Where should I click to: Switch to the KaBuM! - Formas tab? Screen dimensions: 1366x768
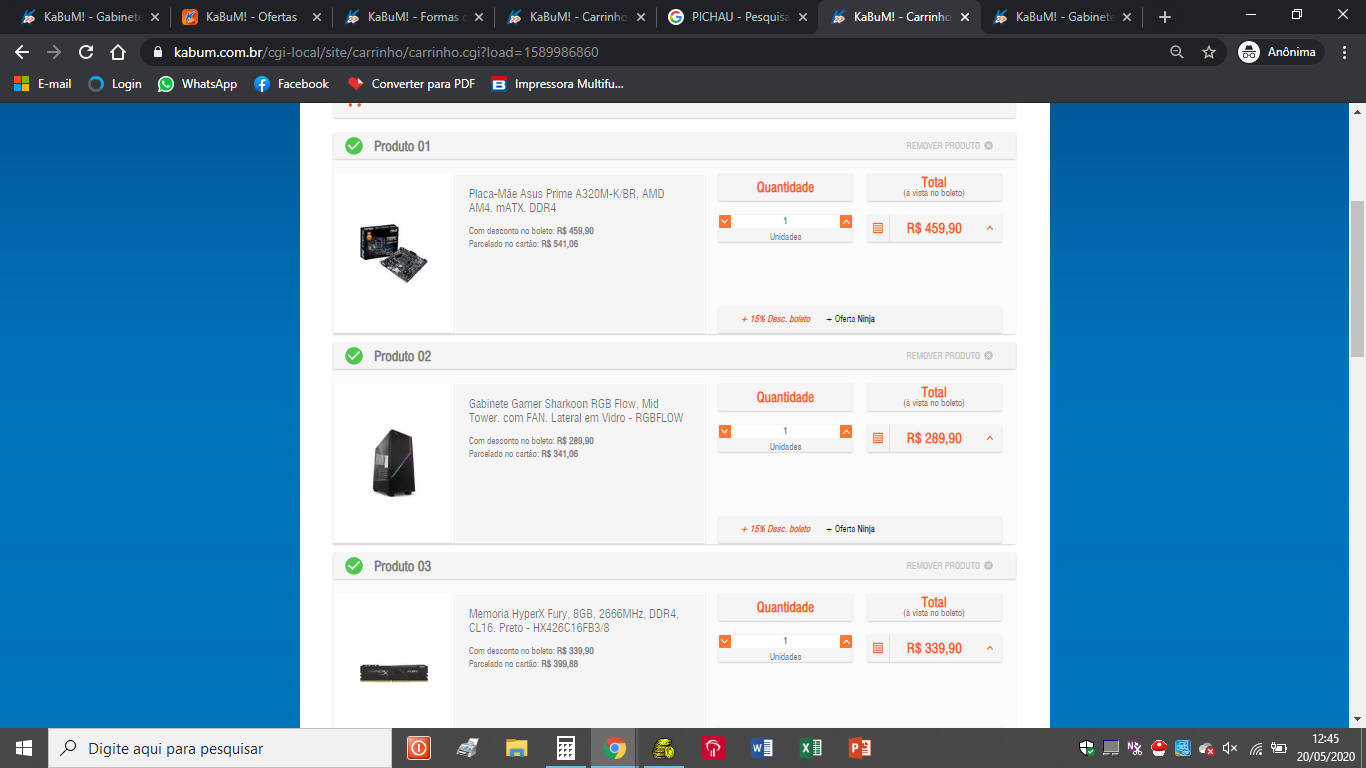point(412,17)
